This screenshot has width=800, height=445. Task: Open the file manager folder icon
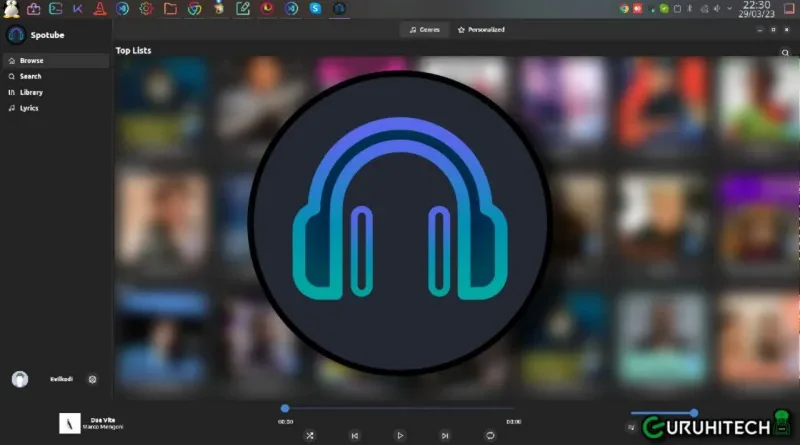(170, 9)
